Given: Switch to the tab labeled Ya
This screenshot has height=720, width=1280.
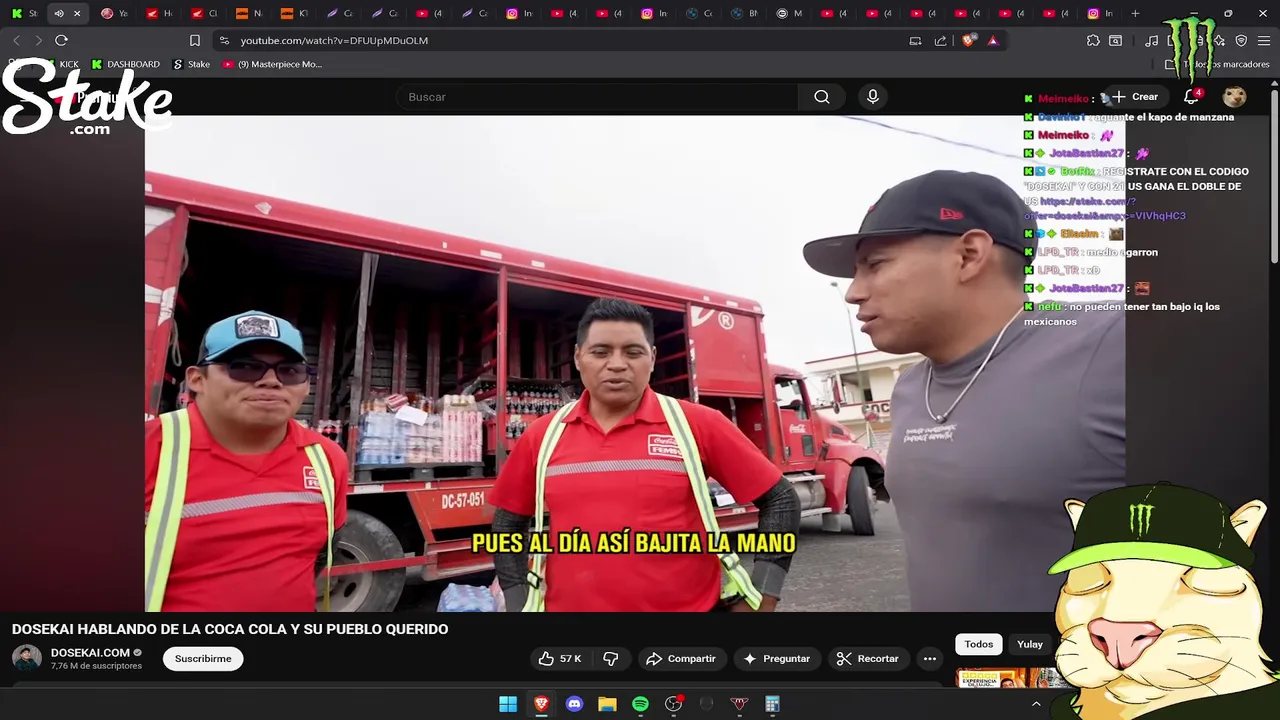Looking at the screenshot, I should click(114, 13).
